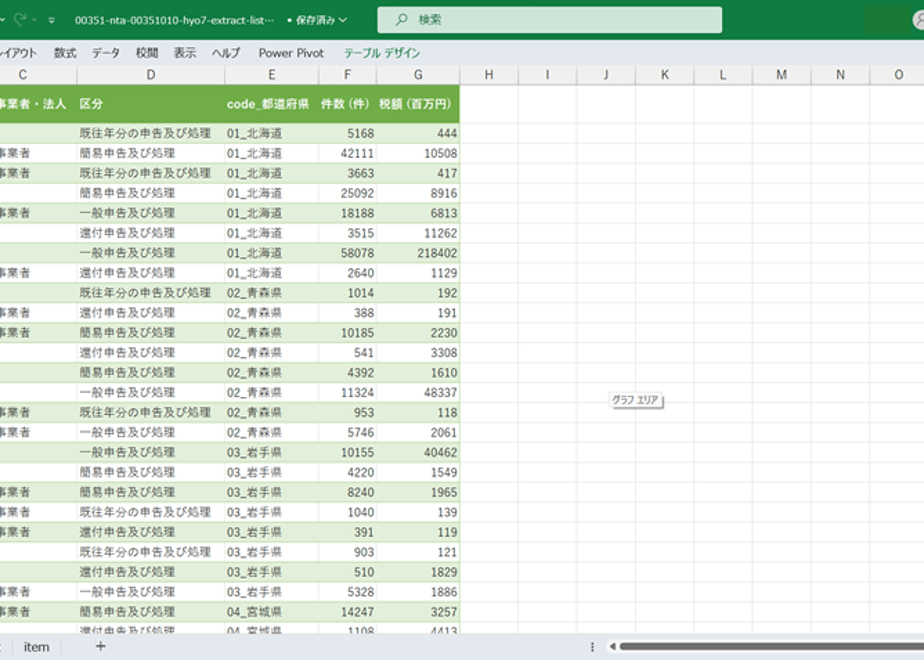Click the Redo arrow icon
This screenshot has width=924, height=660.
click(20, 19)
